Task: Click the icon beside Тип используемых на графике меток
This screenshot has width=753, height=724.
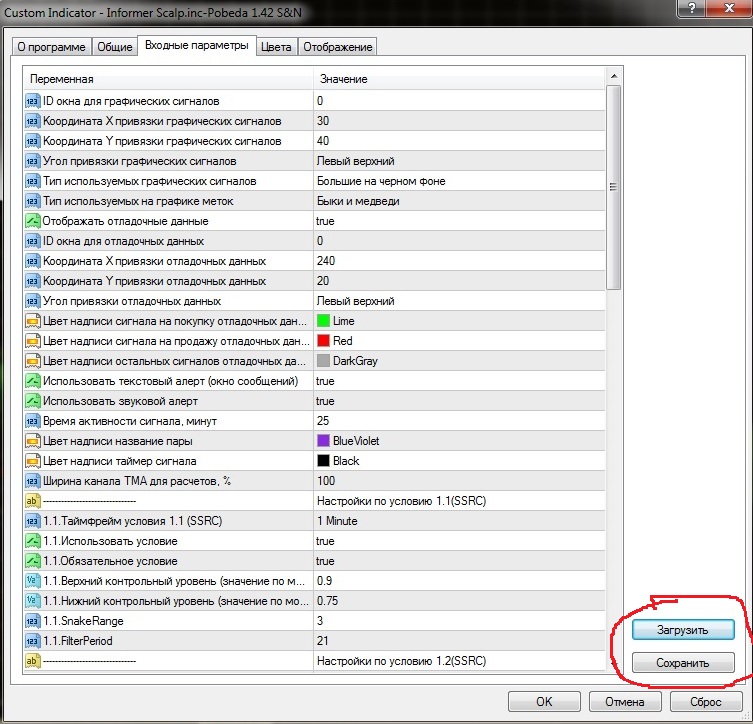Action: pos(32,202)
